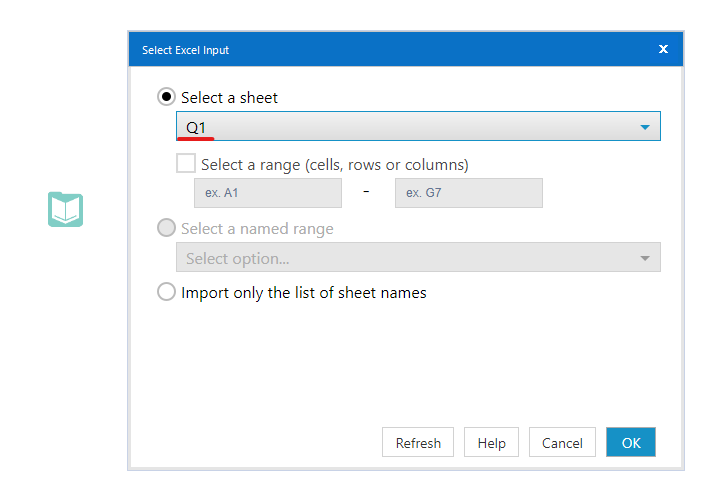719x504 pixels.
Task: Cancel the Excel input selection
Action: coord(562,443)
